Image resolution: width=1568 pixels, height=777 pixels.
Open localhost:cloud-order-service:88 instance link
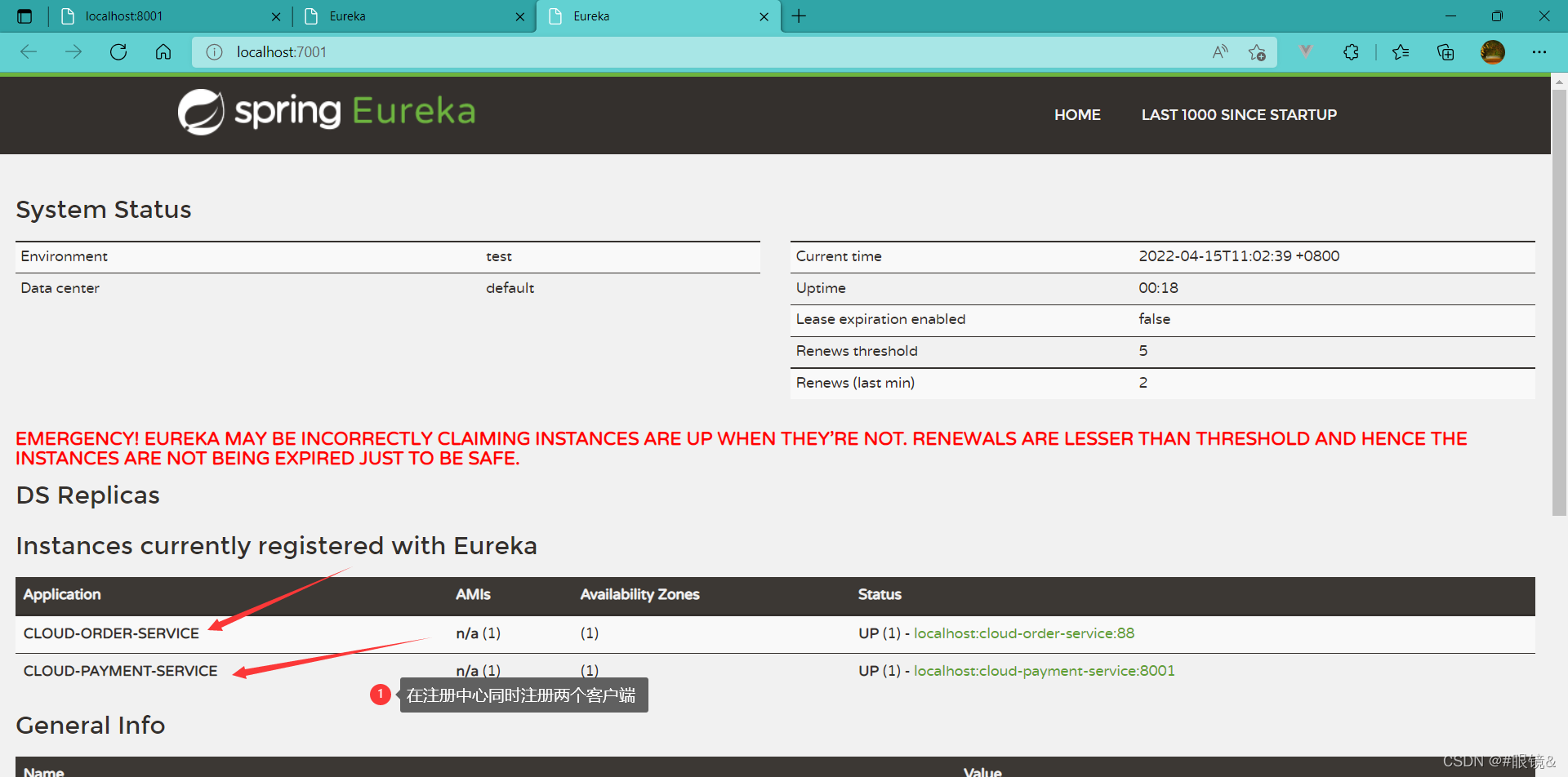point(1024,633)
